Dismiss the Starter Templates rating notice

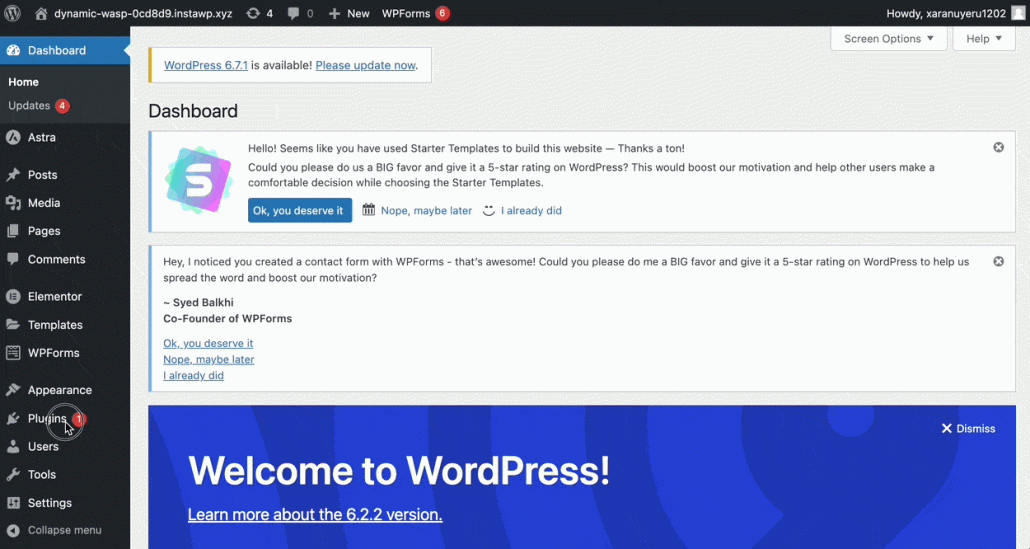(x=998, y=147)
